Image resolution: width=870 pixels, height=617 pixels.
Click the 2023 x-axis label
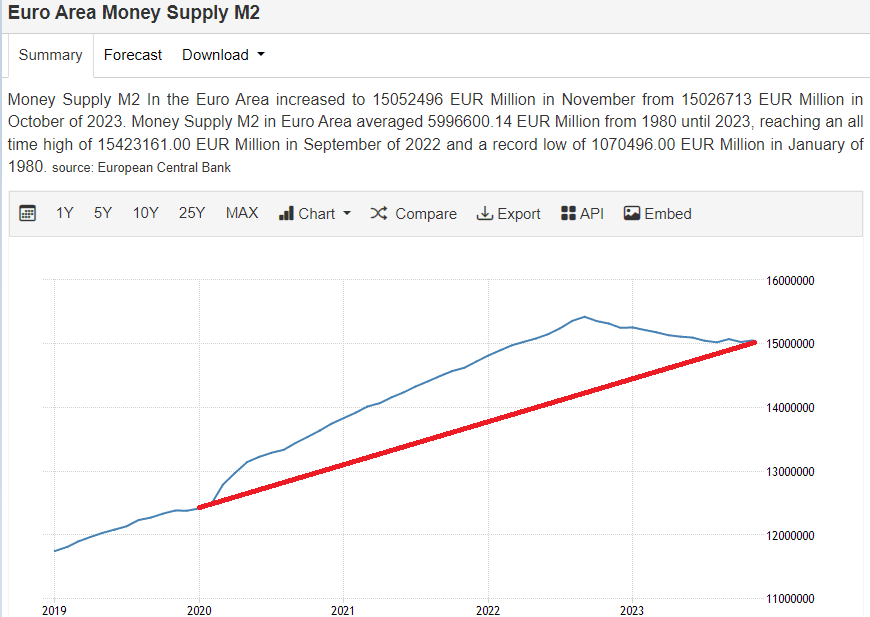[632, 610]
